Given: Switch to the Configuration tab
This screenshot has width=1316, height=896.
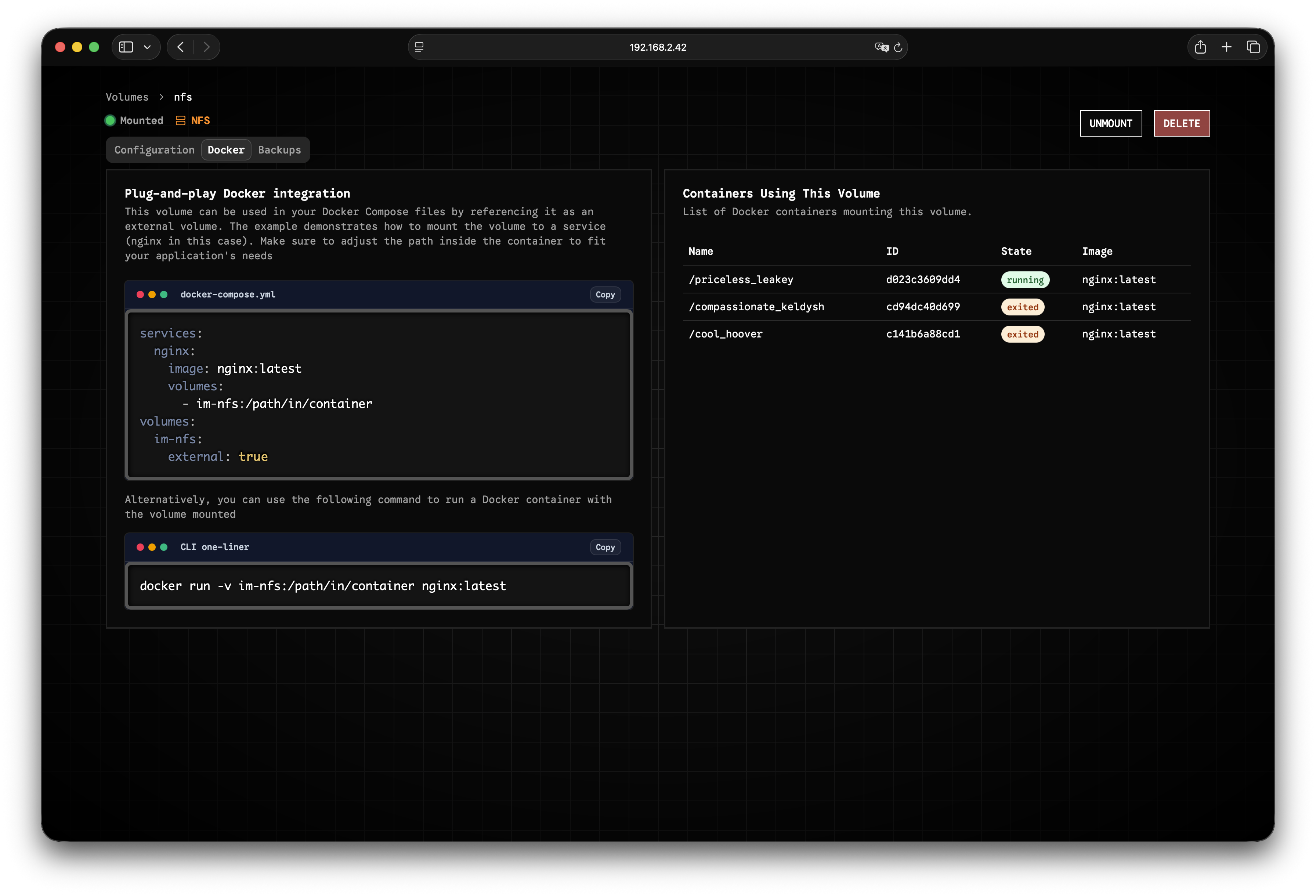Looking at the screenshot, I should 154,150.
